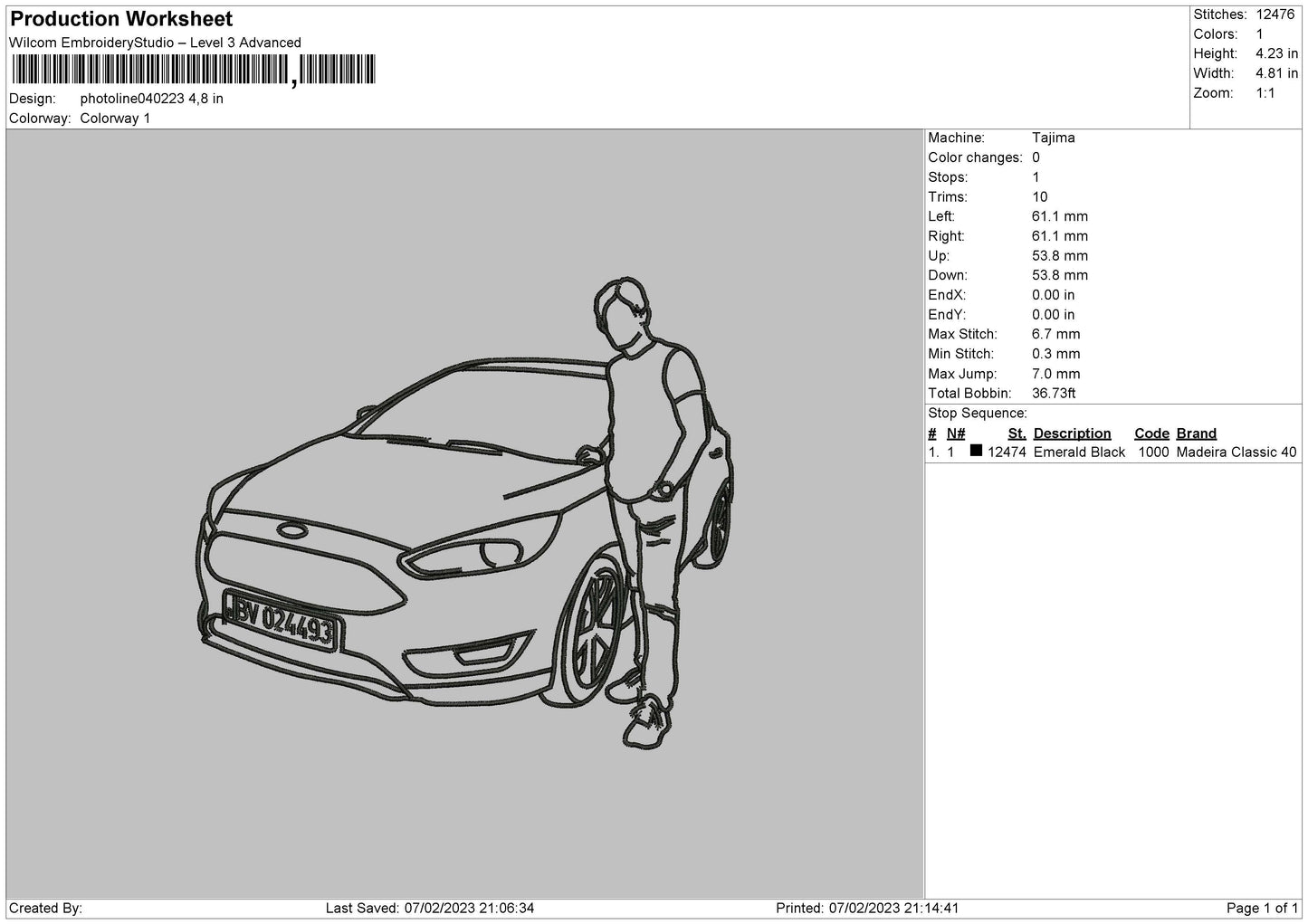The width and height of the screenshot is (1308, 924).
Task: Select design name 'photoline040223 4,8 in'
Action: coord(152,99)
